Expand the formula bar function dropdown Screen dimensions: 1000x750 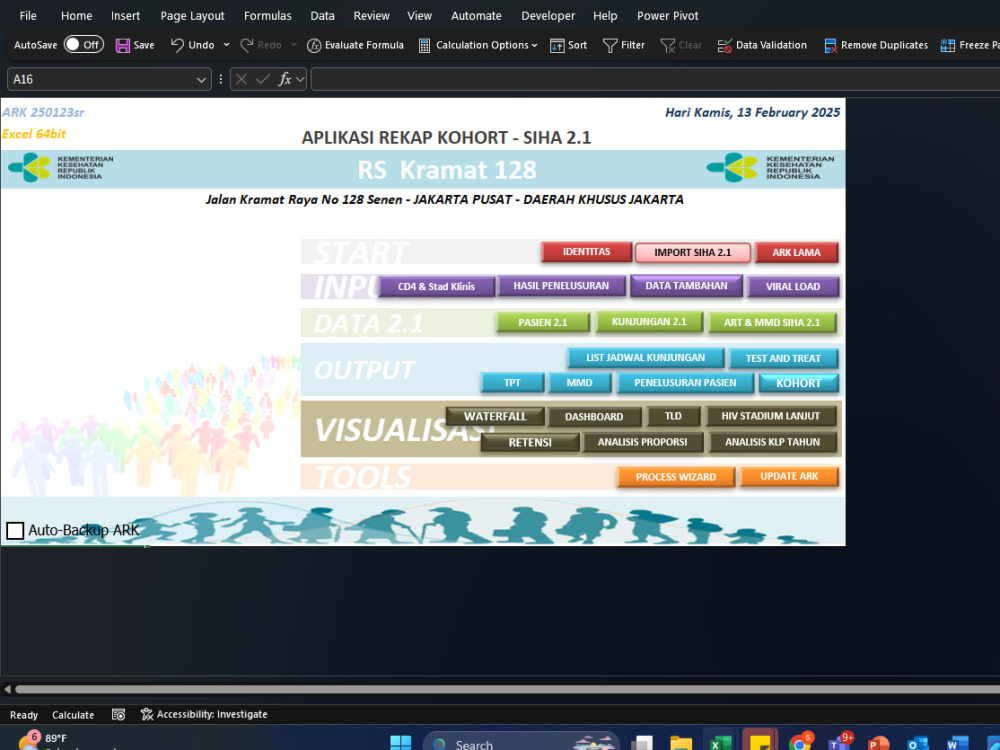pos(300,79)
